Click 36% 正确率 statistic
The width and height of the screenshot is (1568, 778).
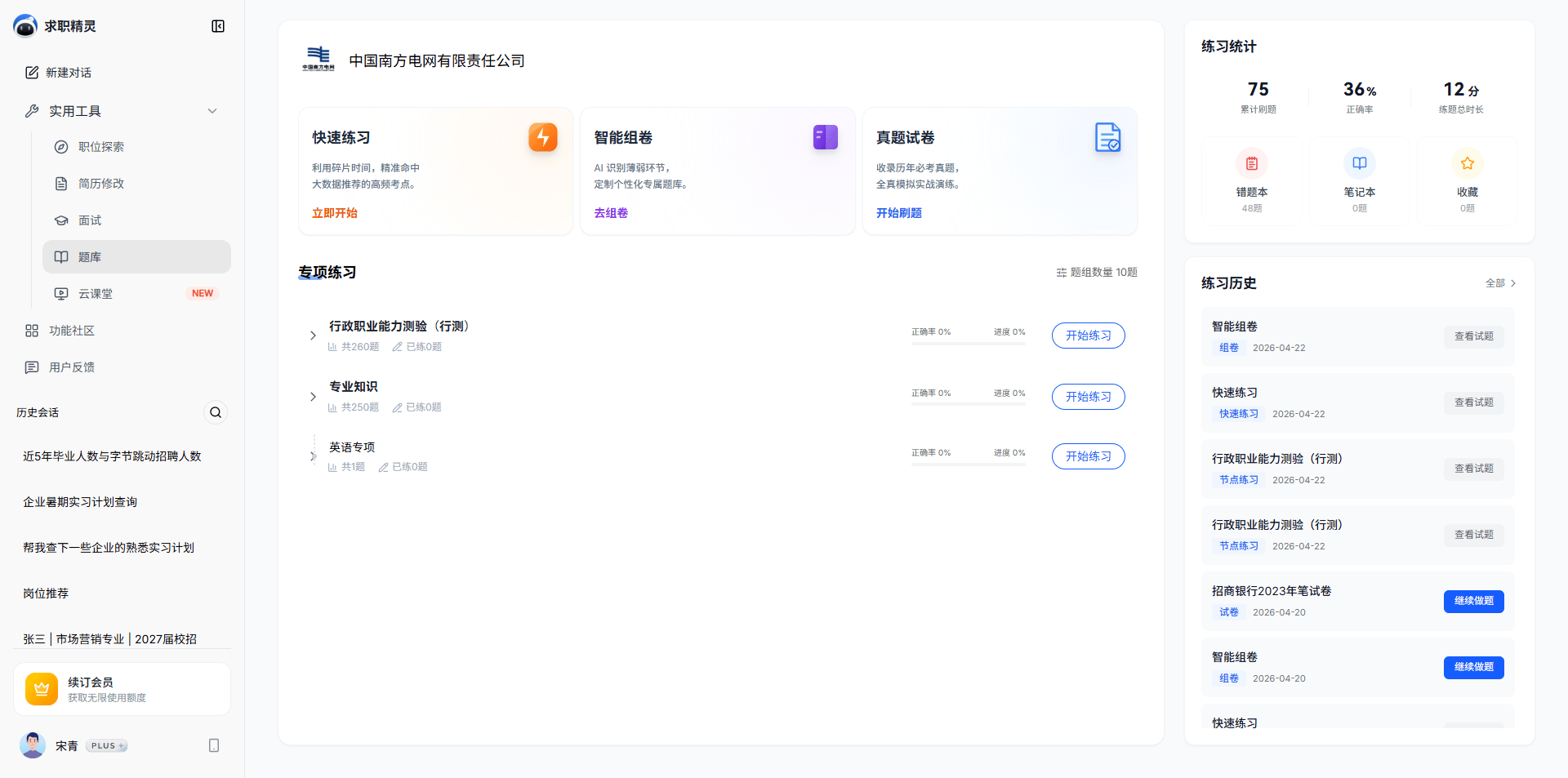[1360, 96]
